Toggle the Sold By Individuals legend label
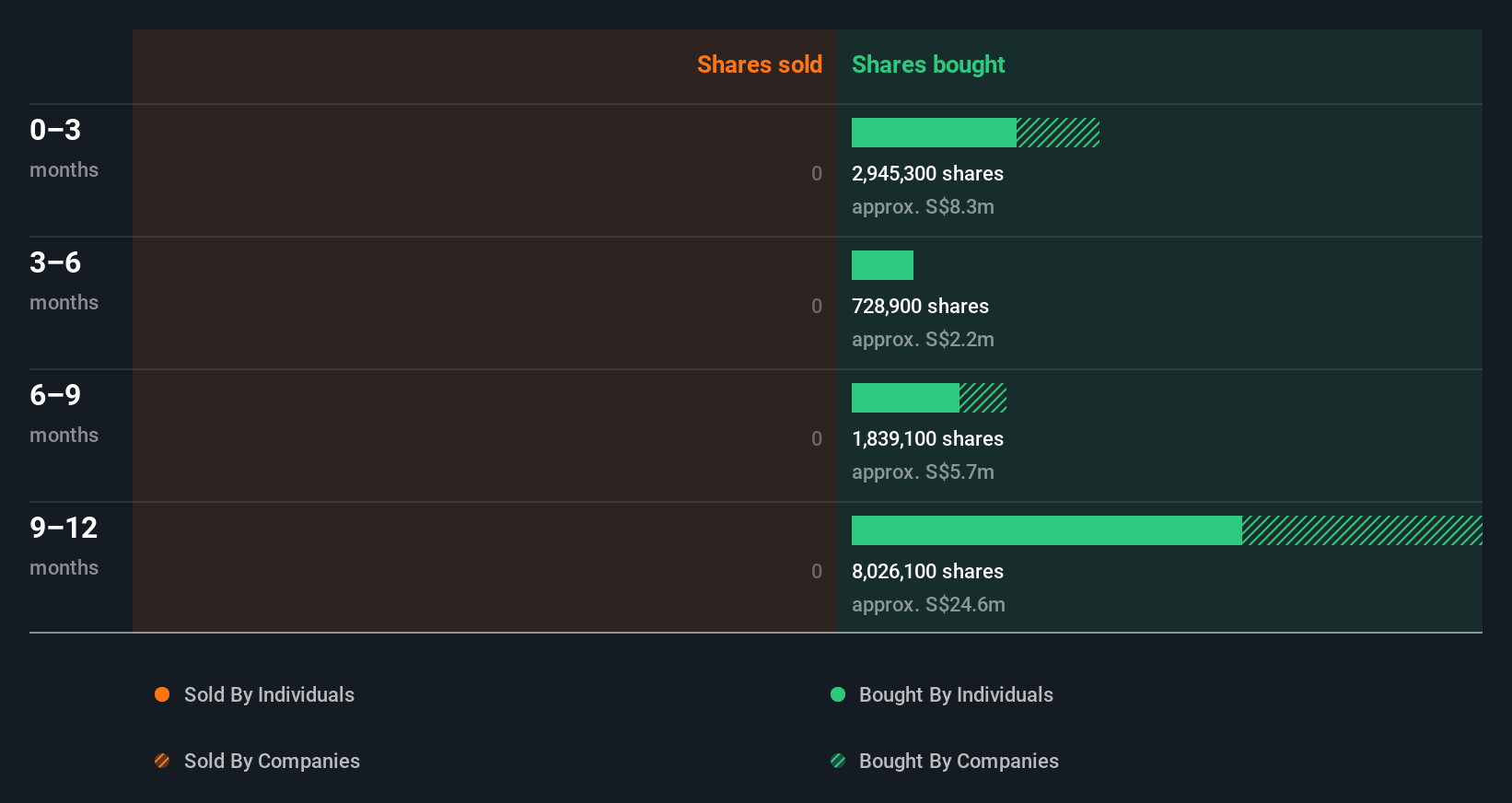Viewport: 1512px width, 803px height. (x=269, y=694)
